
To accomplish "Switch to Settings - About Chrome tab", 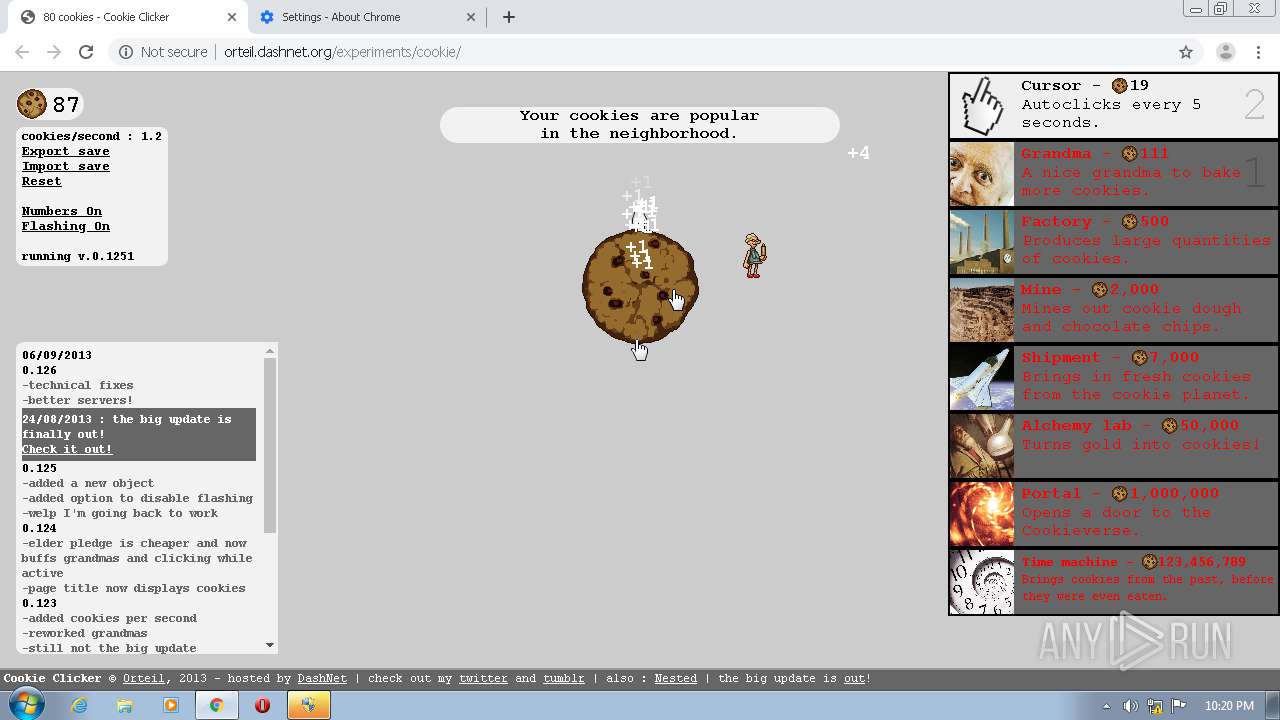I will pos(365,17).
